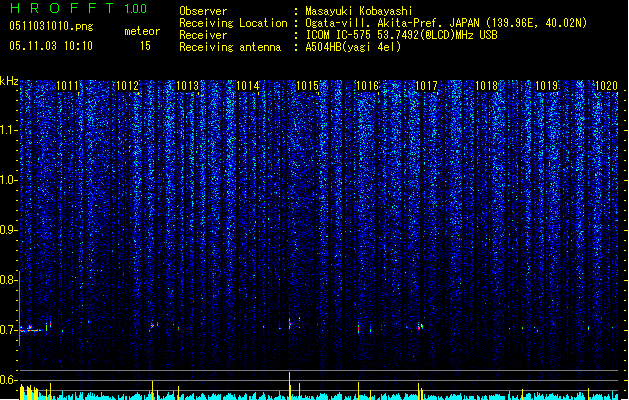Click the 1.0 kHz axis tick label
Screen dimensions: 629x400
(x=9, y=180)
